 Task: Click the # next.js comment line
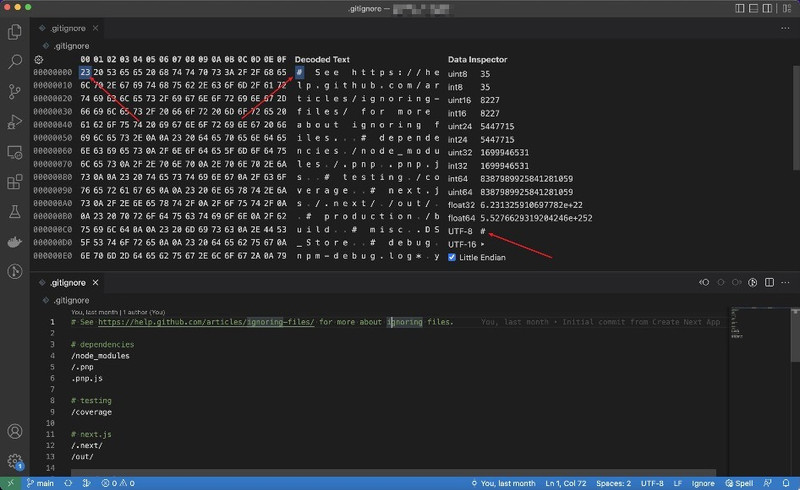[x=91, y=434]
